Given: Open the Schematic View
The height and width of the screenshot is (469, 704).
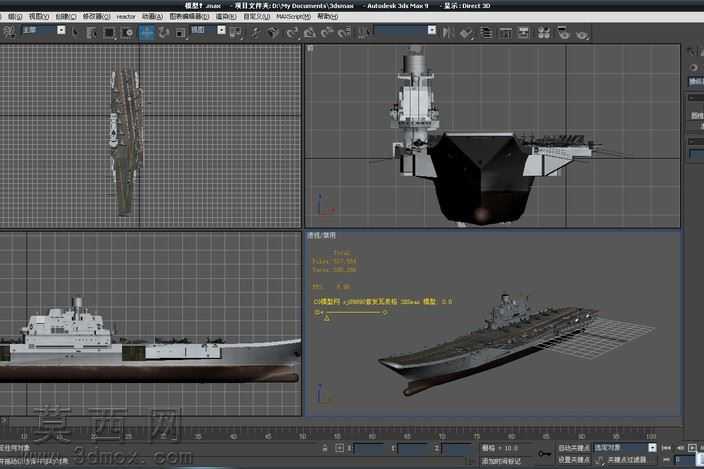Looking at the screenshot, I should (x=524, y=33).
